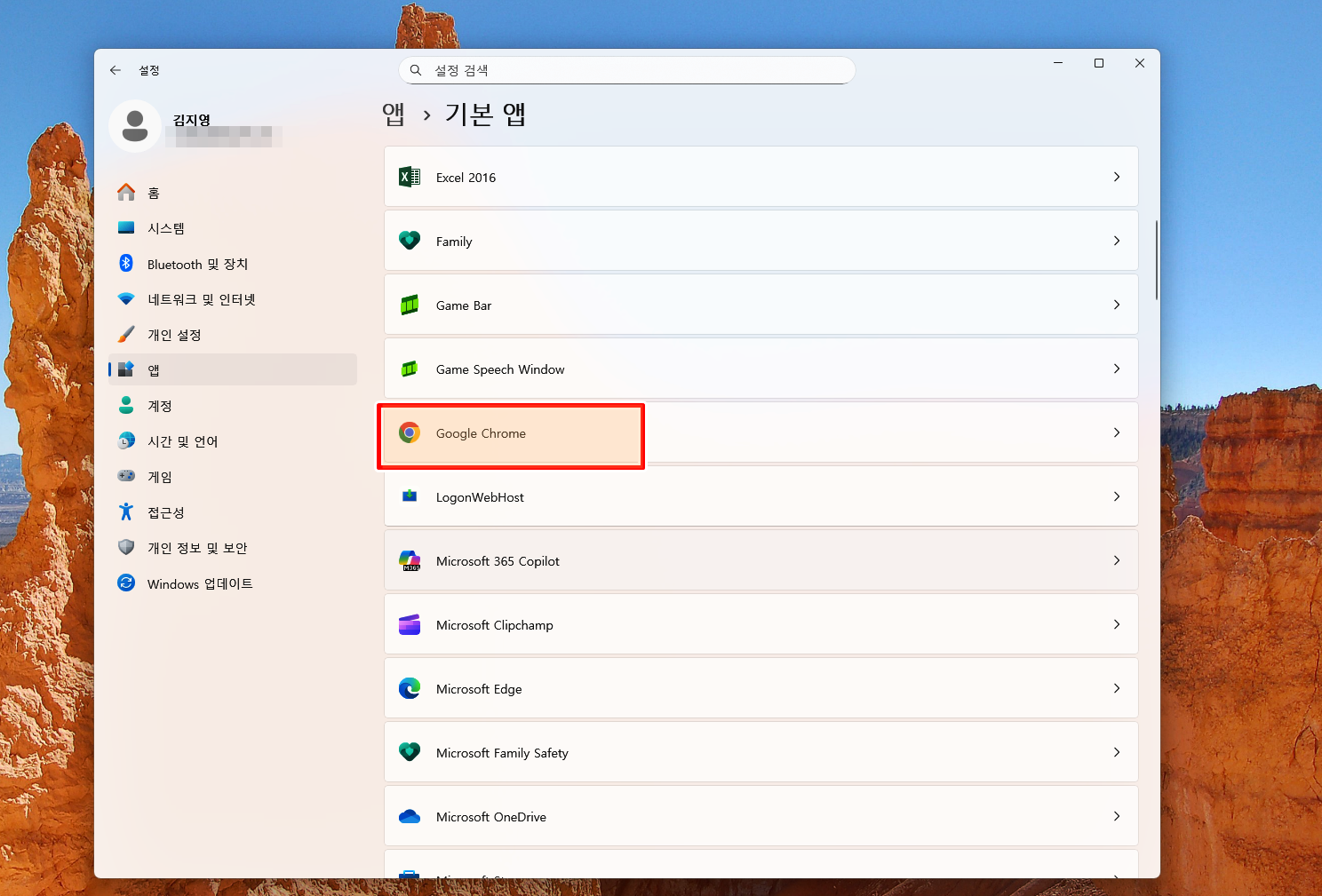Expand Game Speech Window row chevron
The height and width of the screenshot is (896, 1322).
pos(1117,369)
